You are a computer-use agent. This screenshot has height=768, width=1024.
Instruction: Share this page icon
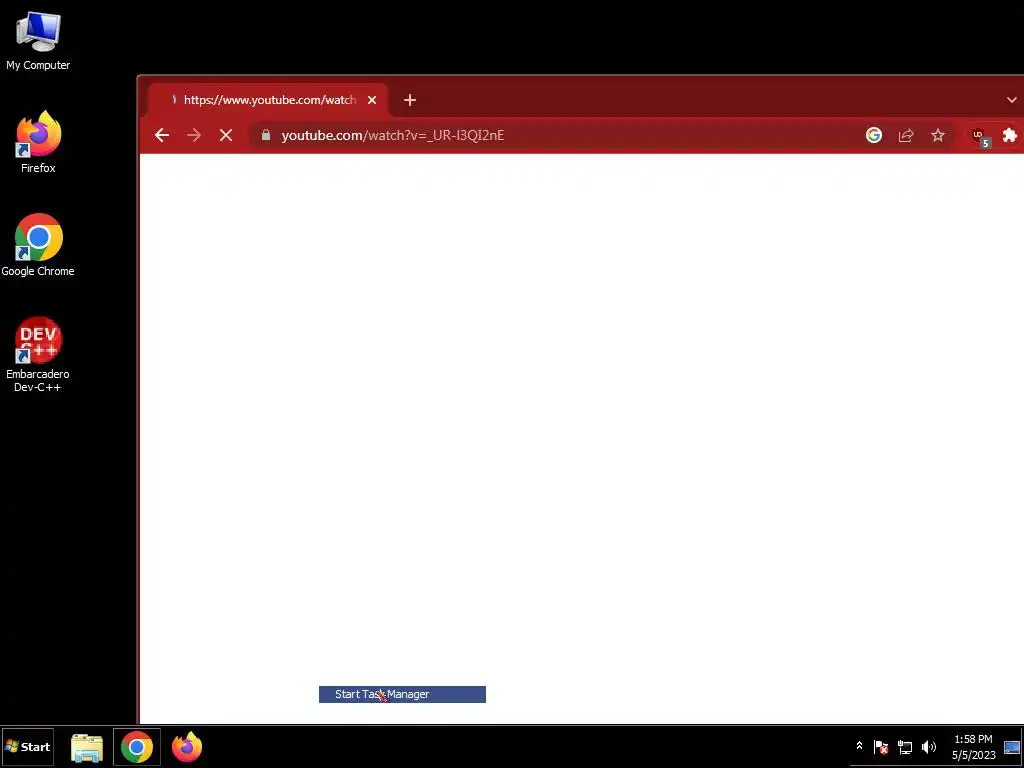pos(906,135)
